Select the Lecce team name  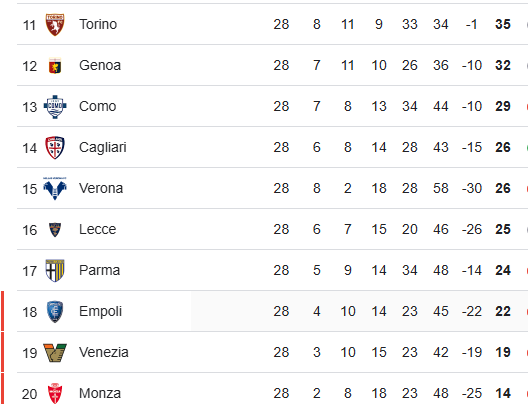tap(98, 229)
